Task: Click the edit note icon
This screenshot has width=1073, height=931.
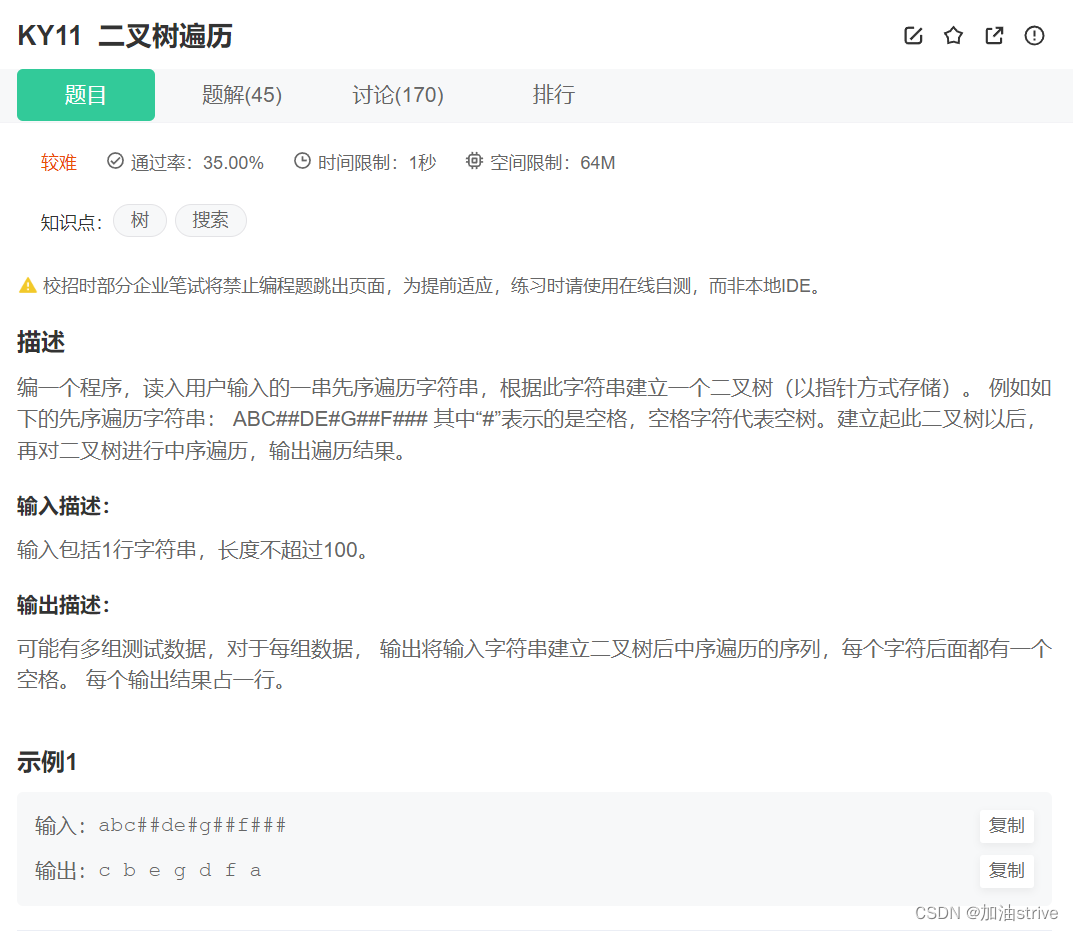Action: (x=913, y=36)
